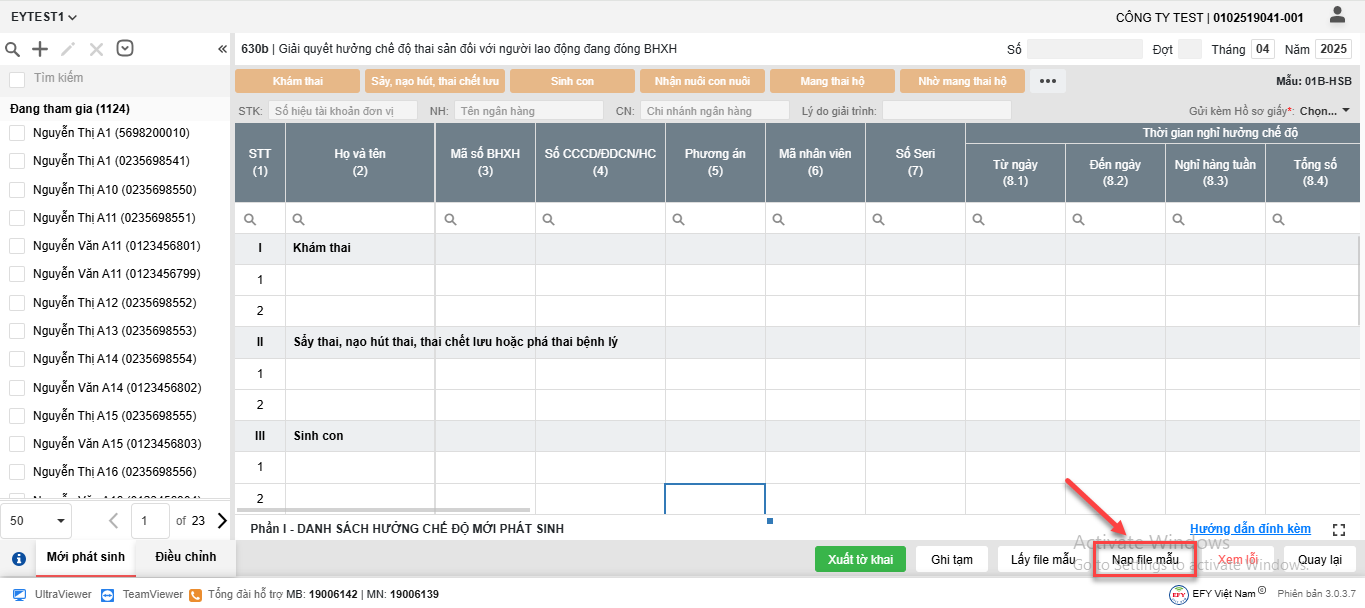Viewport: 1365px width, 608px height.
Task: Collapse the employee list panel
Action: coord(222,49)
